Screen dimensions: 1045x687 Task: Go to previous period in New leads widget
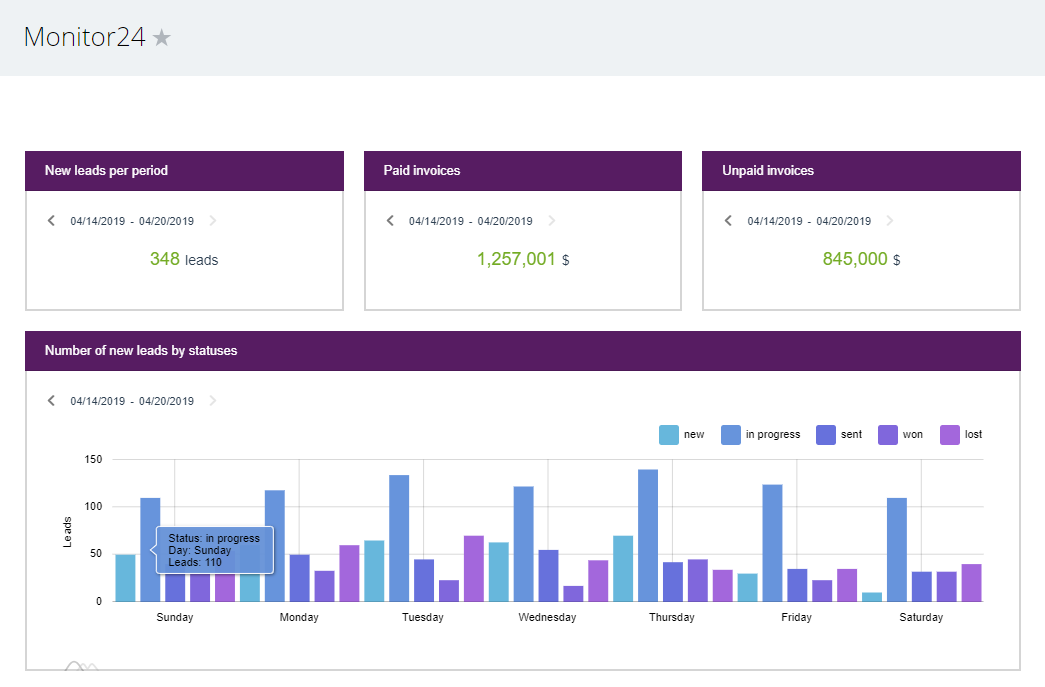pyautogui.click(x=51, y=221)
